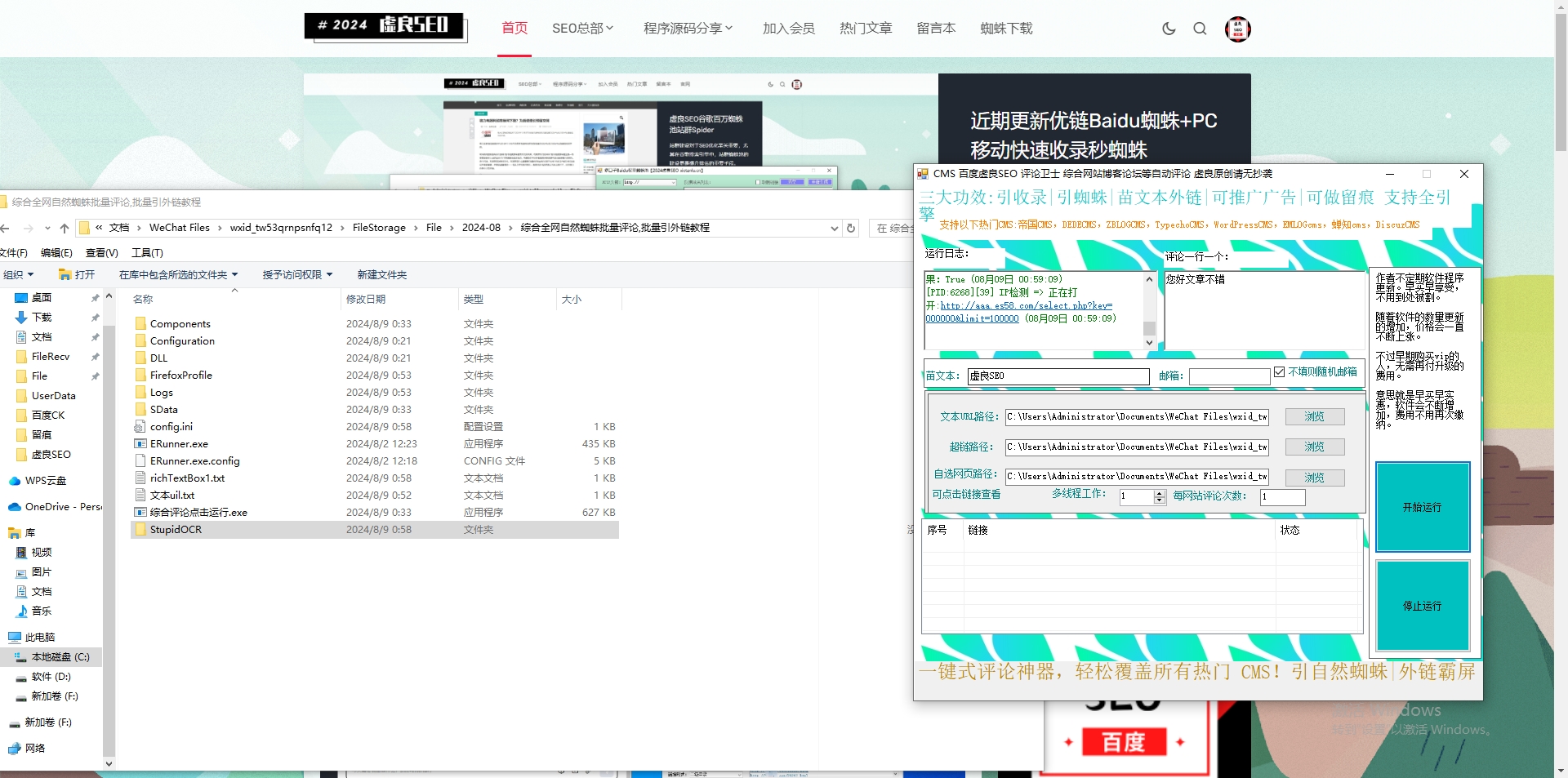Open 网络 in navigation pane
Screen dimensions: 1568x778
click(34, 749)
